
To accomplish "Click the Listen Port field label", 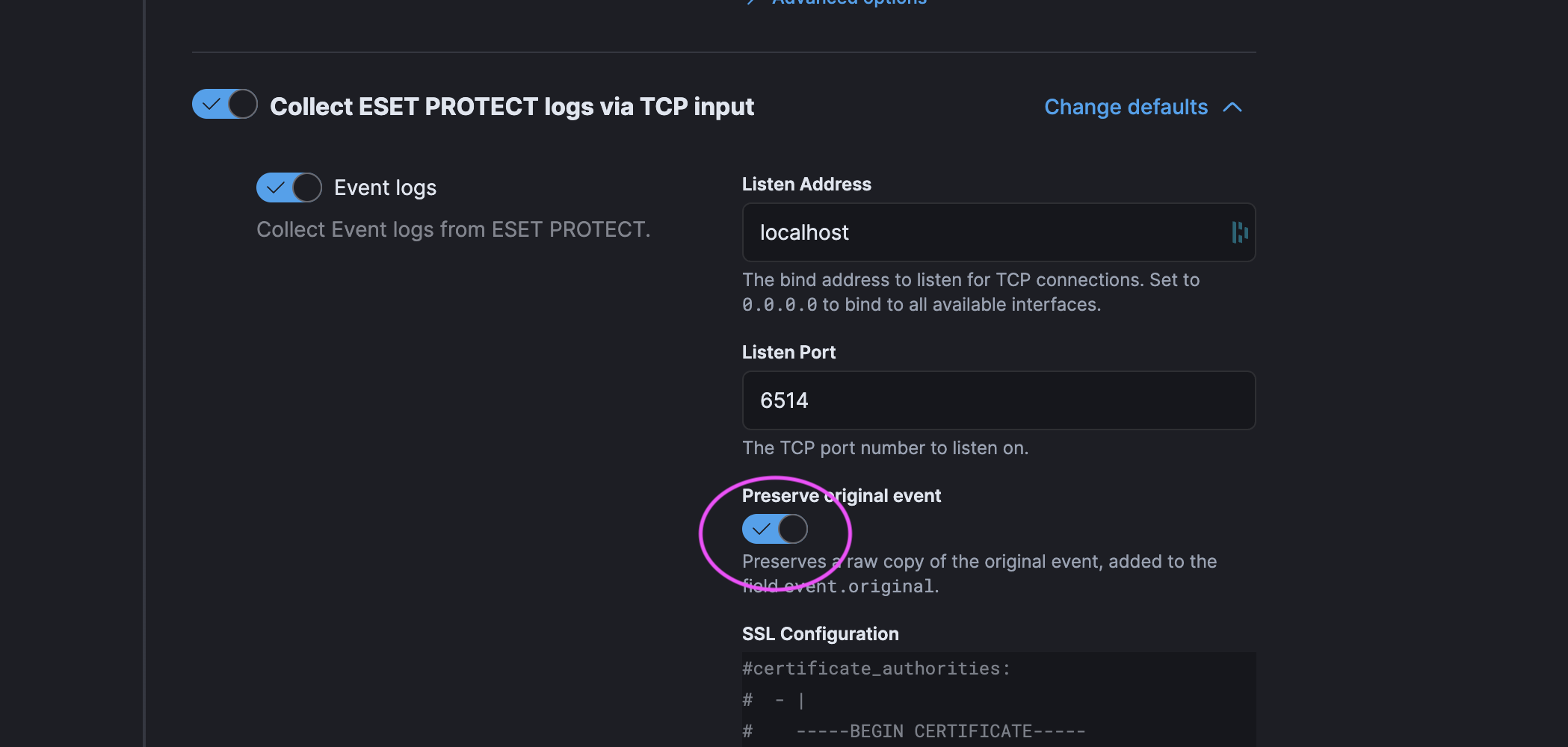I will coord(788,353).
